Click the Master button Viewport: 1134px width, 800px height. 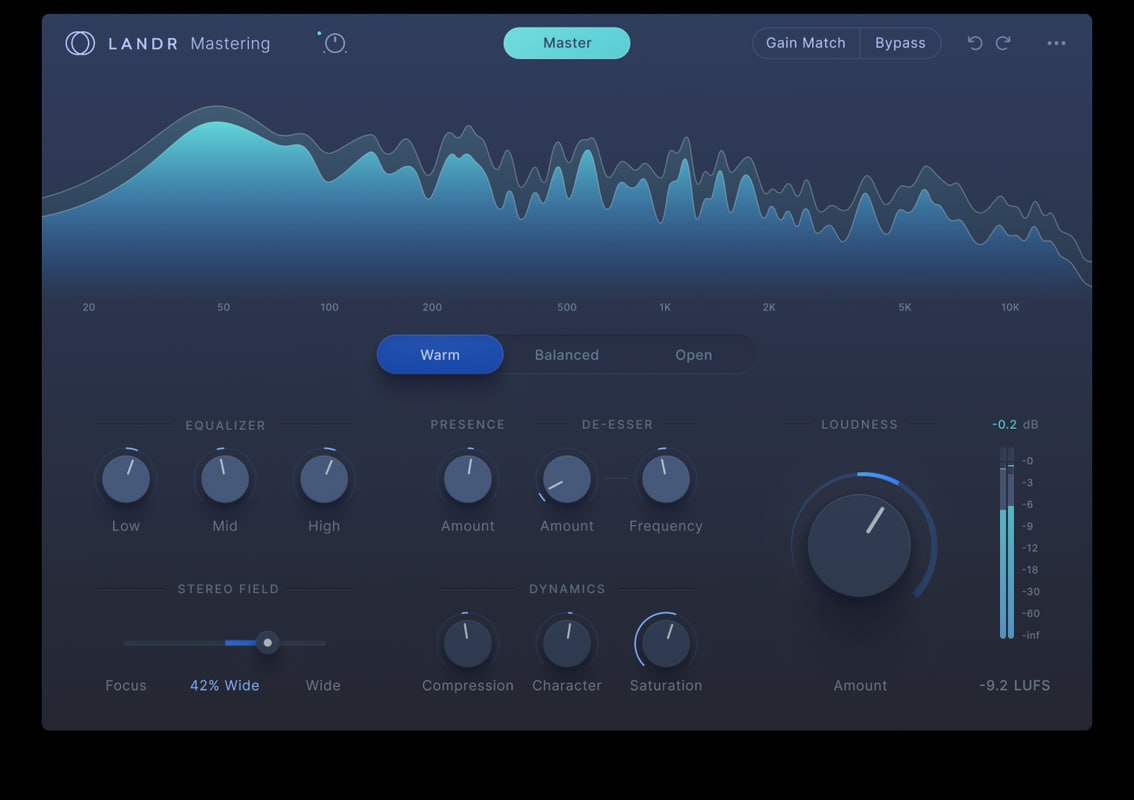pos(567,43)
